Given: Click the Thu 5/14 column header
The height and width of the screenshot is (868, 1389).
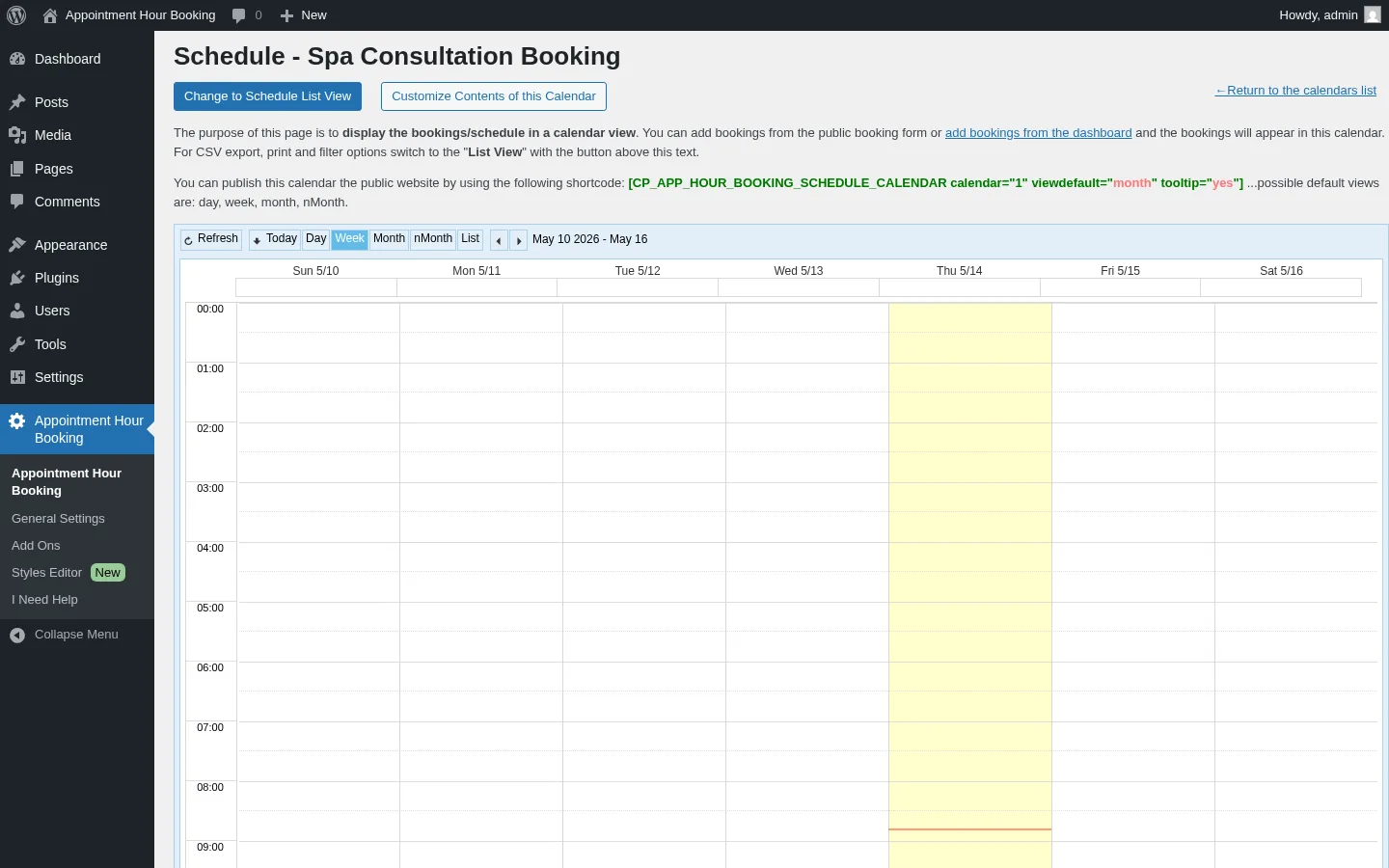Looking at the screenshot, I should 960,271.
